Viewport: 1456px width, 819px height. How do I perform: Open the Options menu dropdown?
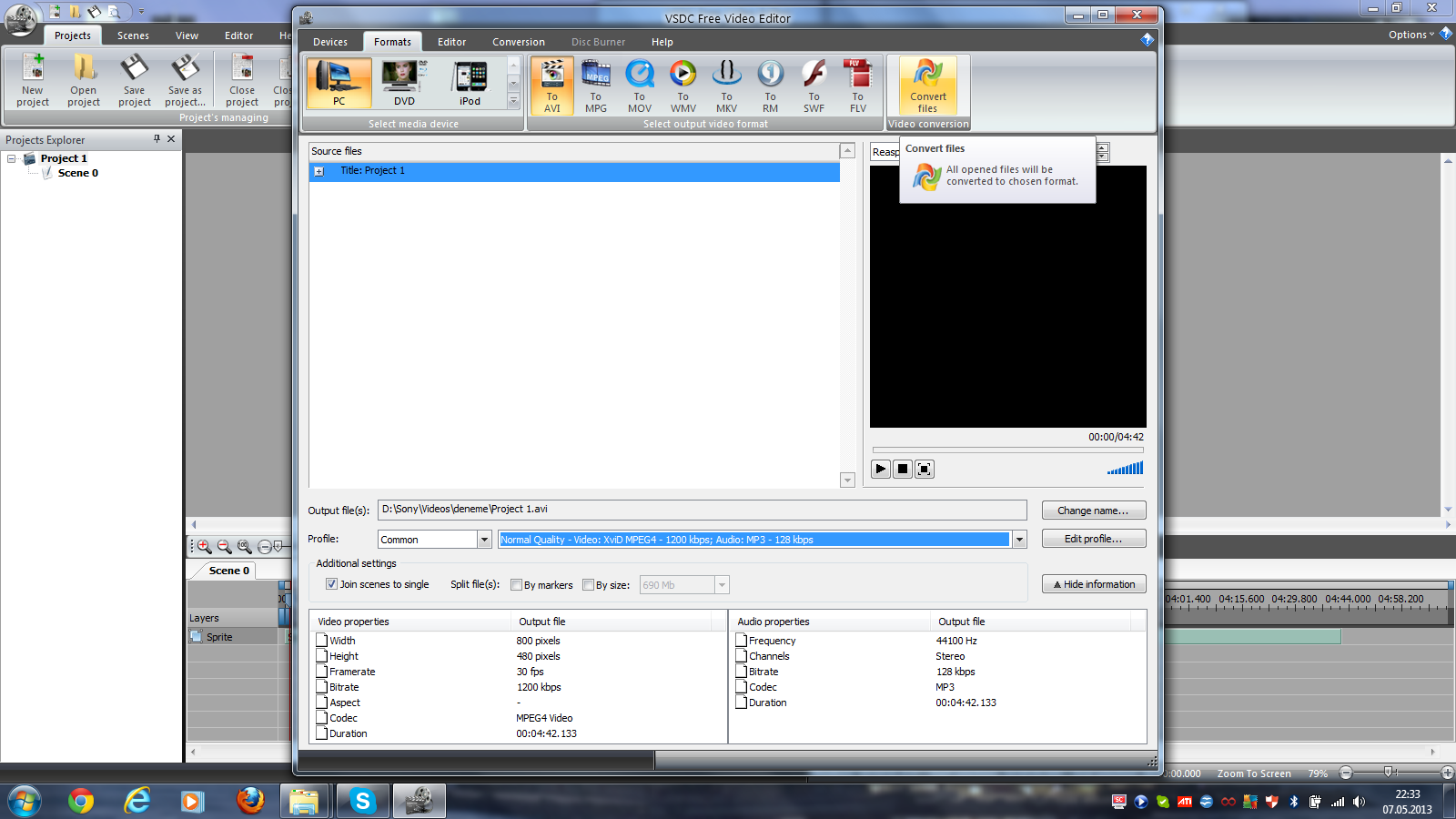[x=1410, y=35]
